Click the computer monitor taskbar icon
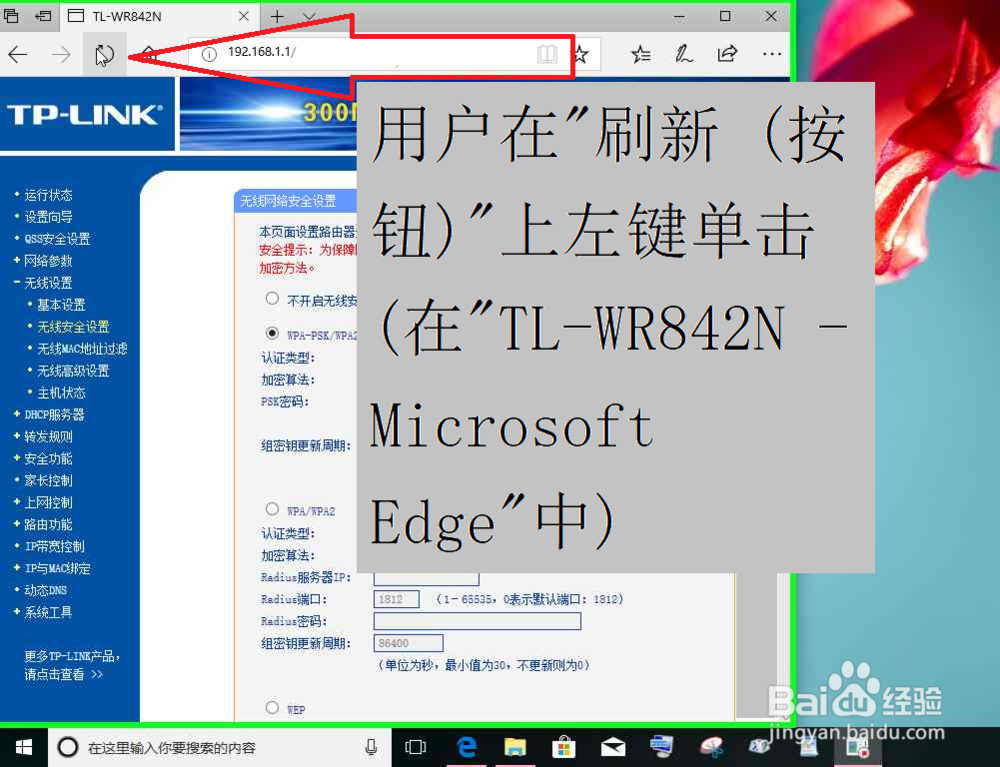This screenshot has width=1000, height=767. coord(661,746)
